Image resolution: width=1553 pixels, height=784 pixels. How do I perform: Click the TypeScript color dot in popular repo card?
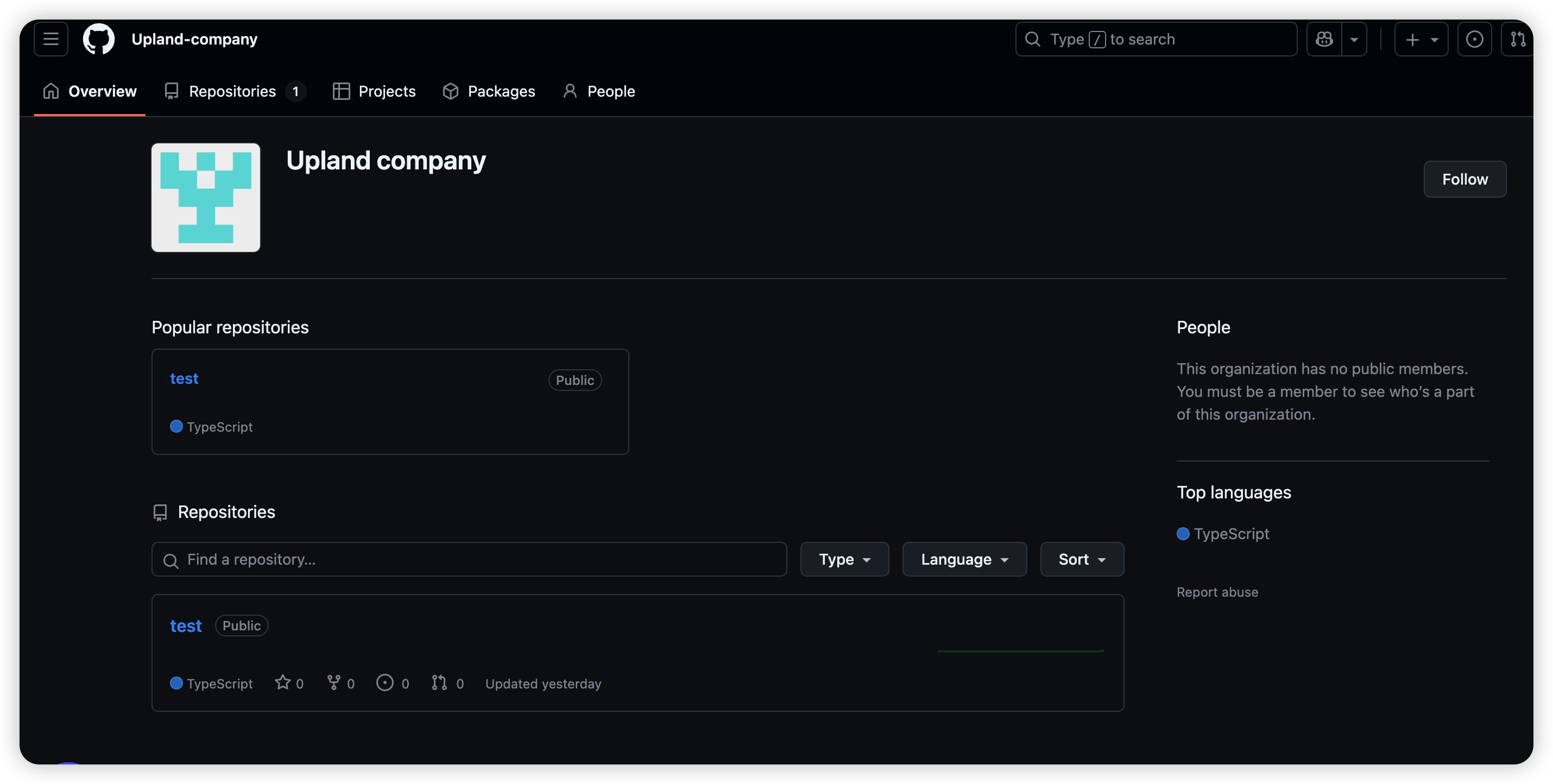(x=176, y=427)
